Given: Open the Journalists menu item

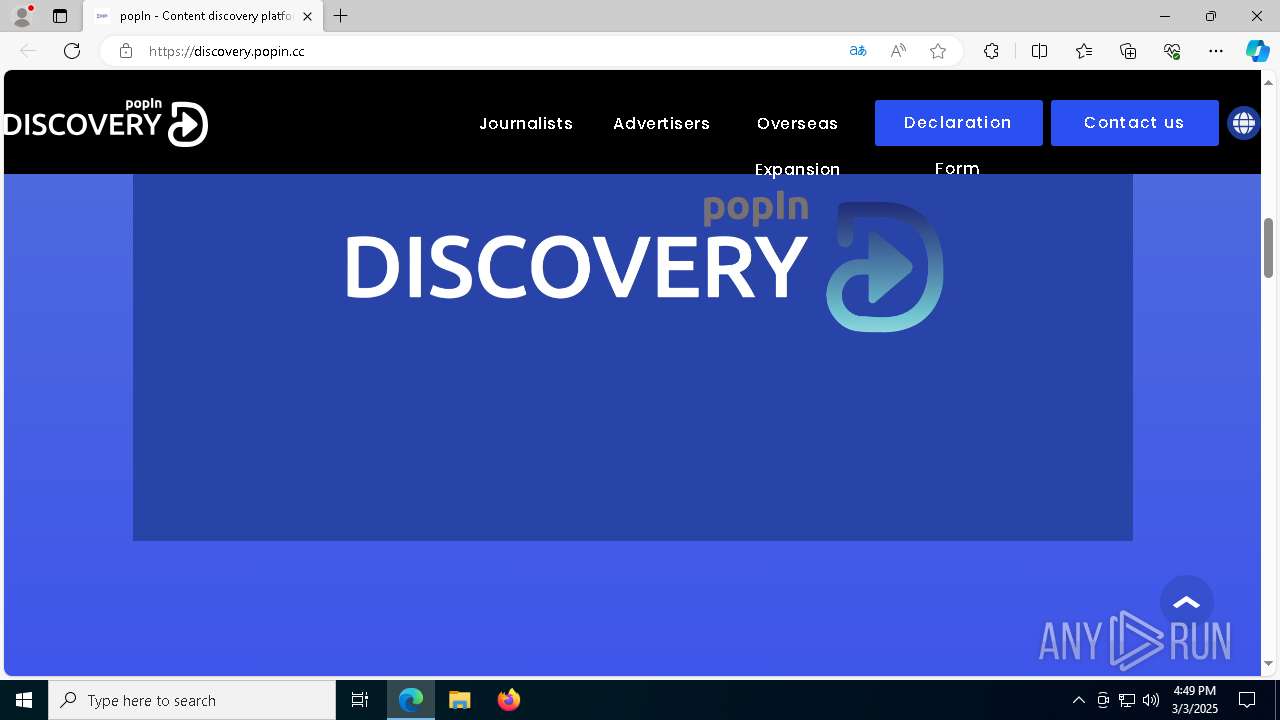Looking at the screenshot, I should [x=526, y=123].
